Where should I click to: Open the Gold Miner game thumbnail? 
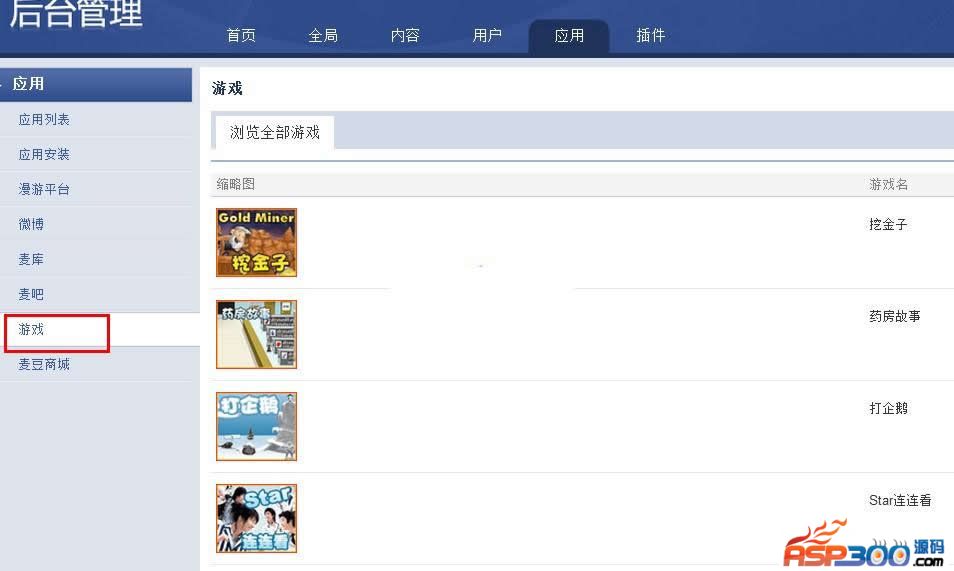(x=256, y=242)
